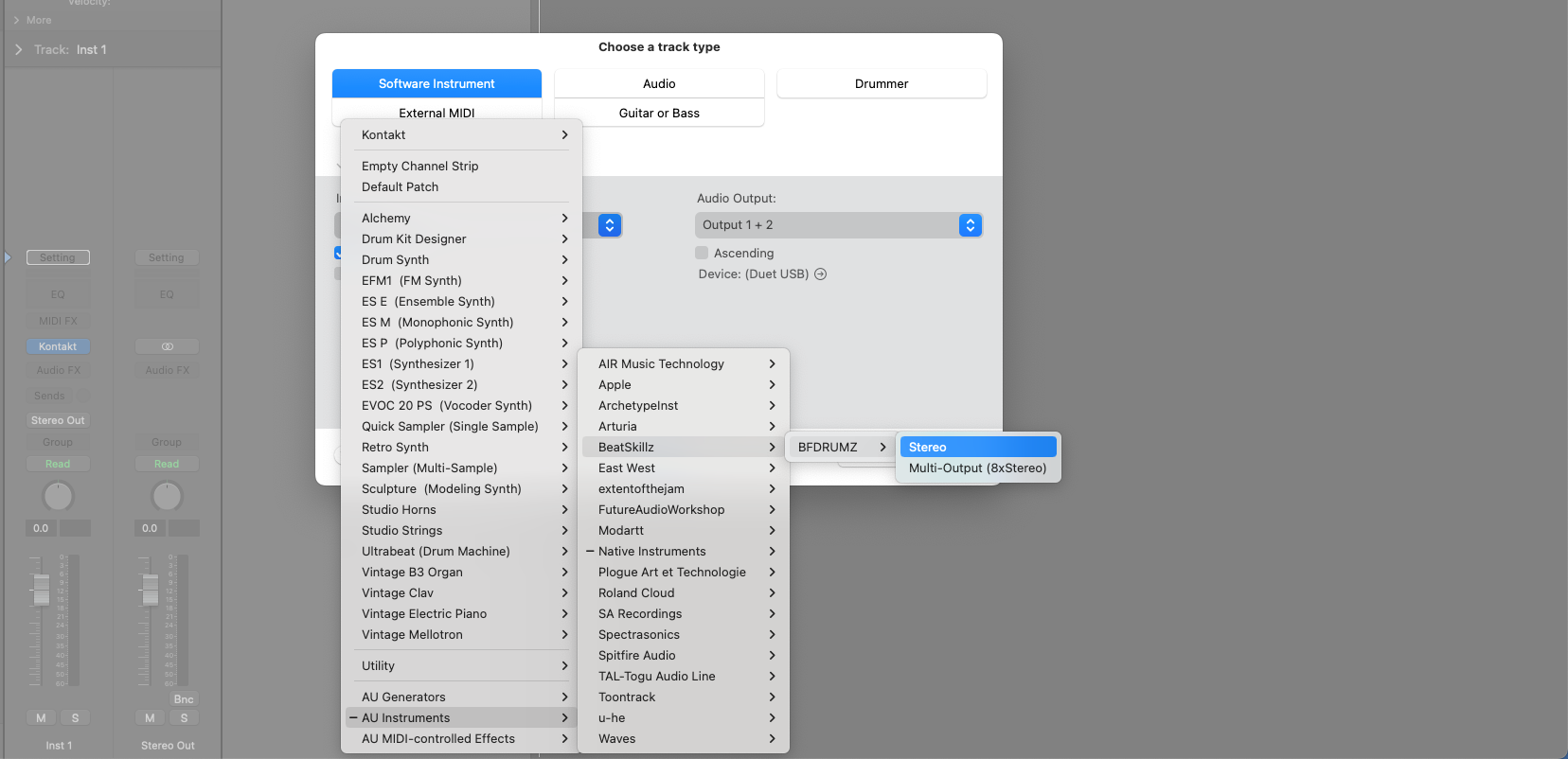The width and height of the screenshot is (1568, 759).
Task: Open Stereo Out output slot
Action: pos(58,420)
